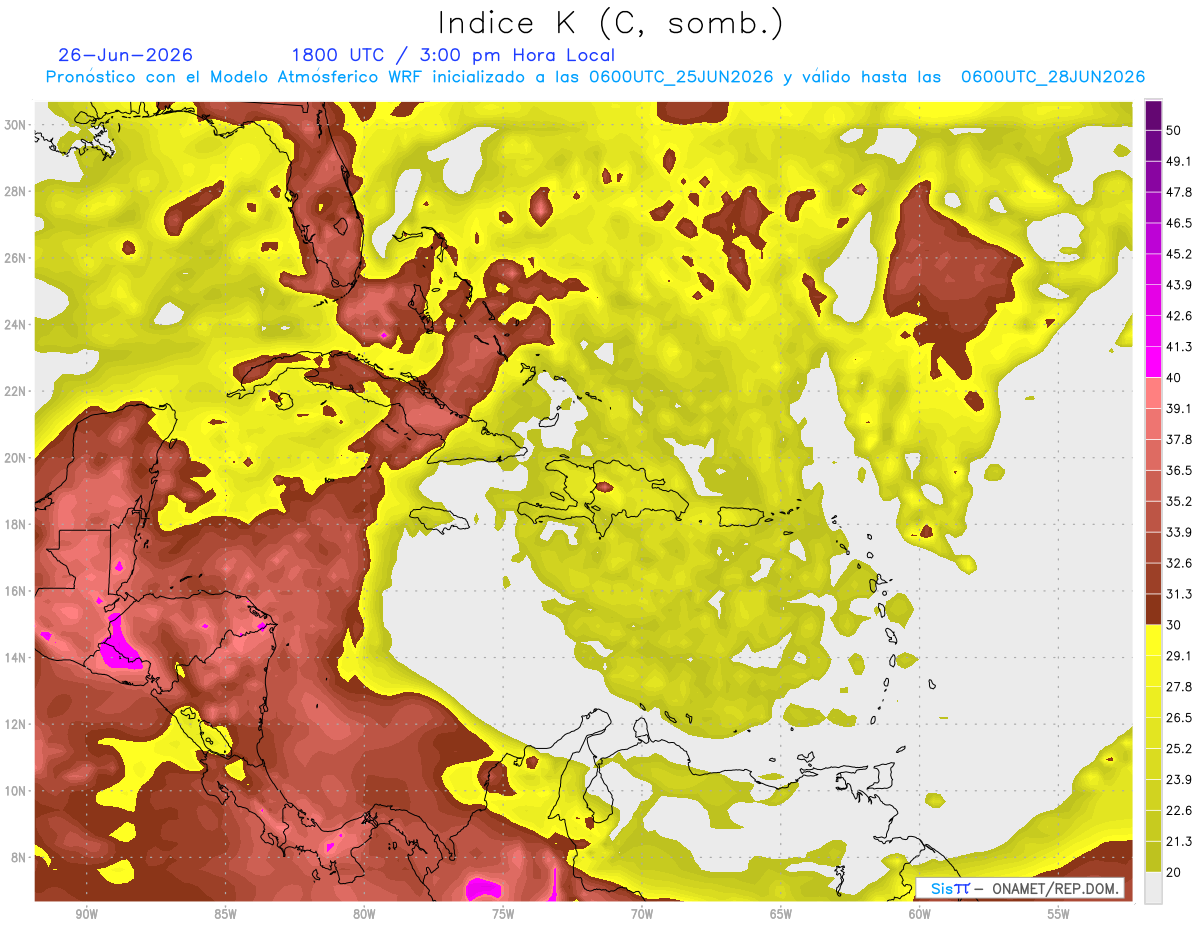Select the date text "26-Jun-2026"
The width and height of the screenshot is (1200, 927).
tap(126, 55)
